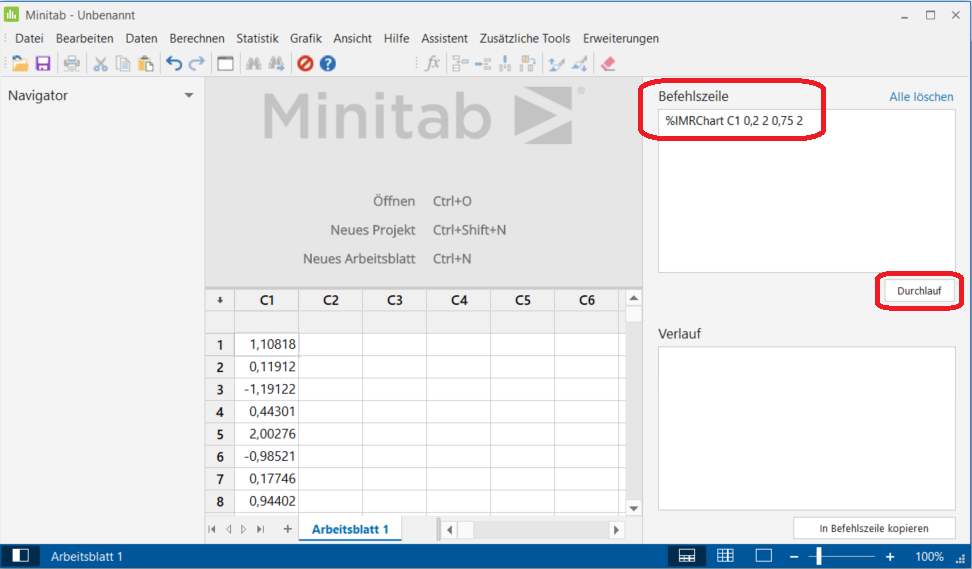
Task: Open the Hilfe menu
Action: click(x=396, y=38)
